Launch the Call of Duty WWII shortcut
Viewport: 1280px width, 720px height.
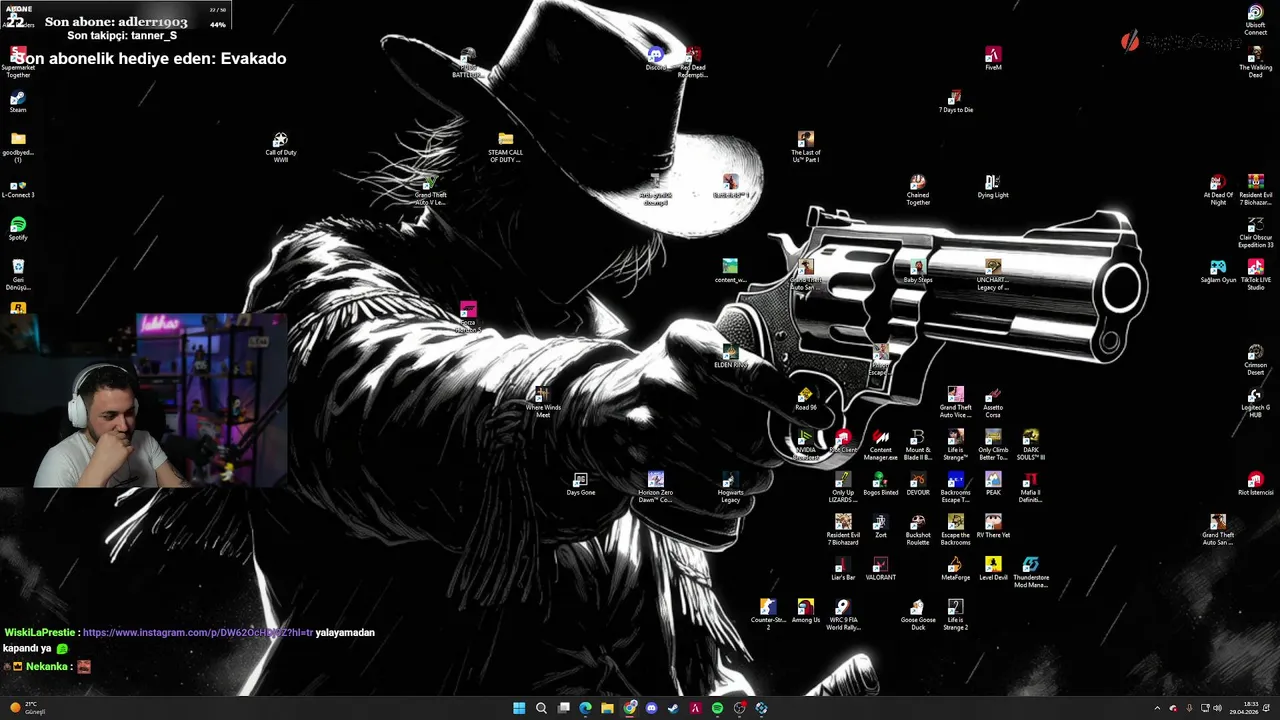point(281,147)
